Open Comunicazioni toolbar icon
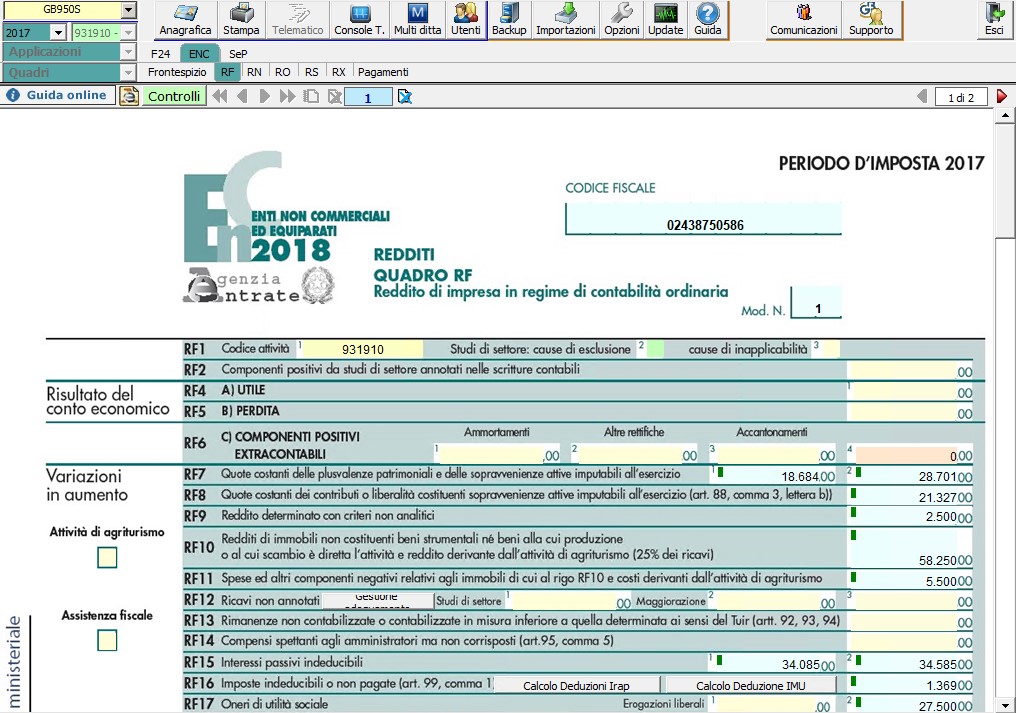Viewport: 1016px width, 713px height. pyautogui.click(x=803, y=20)
